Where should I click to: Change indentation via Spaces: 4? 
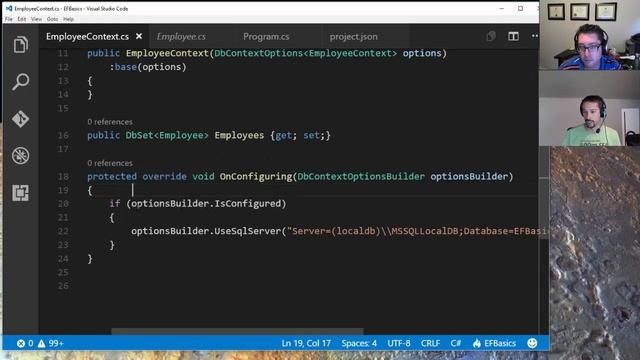(x=359, y=343)
